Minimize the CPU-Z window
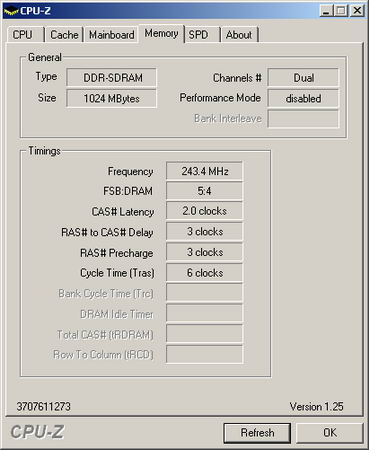The image size is (369, 450). [326, 11]
